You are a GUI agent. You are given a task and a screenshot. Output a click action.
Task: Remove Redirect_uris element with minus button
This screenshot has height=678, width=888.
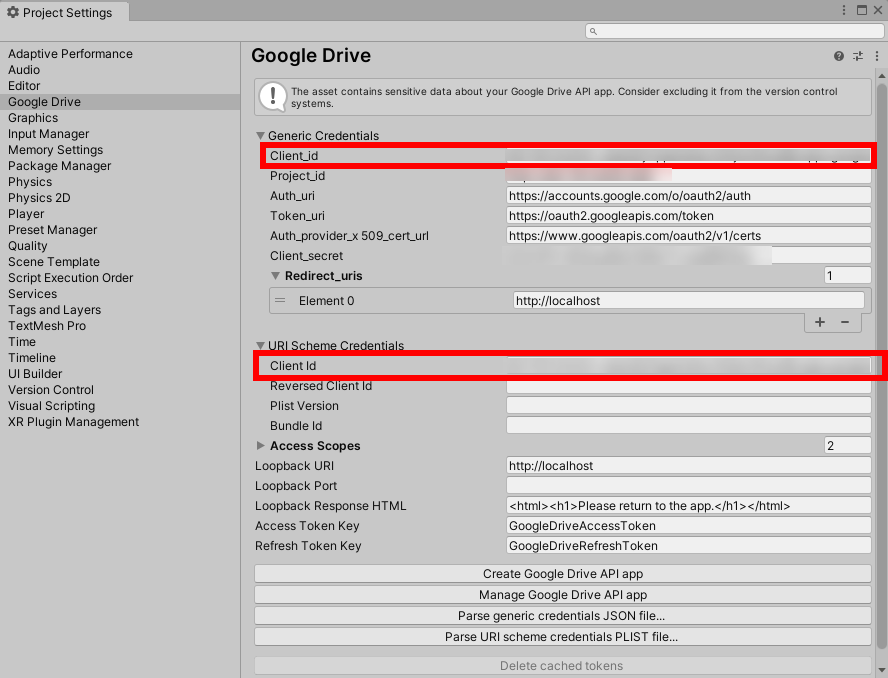point(845,322)
